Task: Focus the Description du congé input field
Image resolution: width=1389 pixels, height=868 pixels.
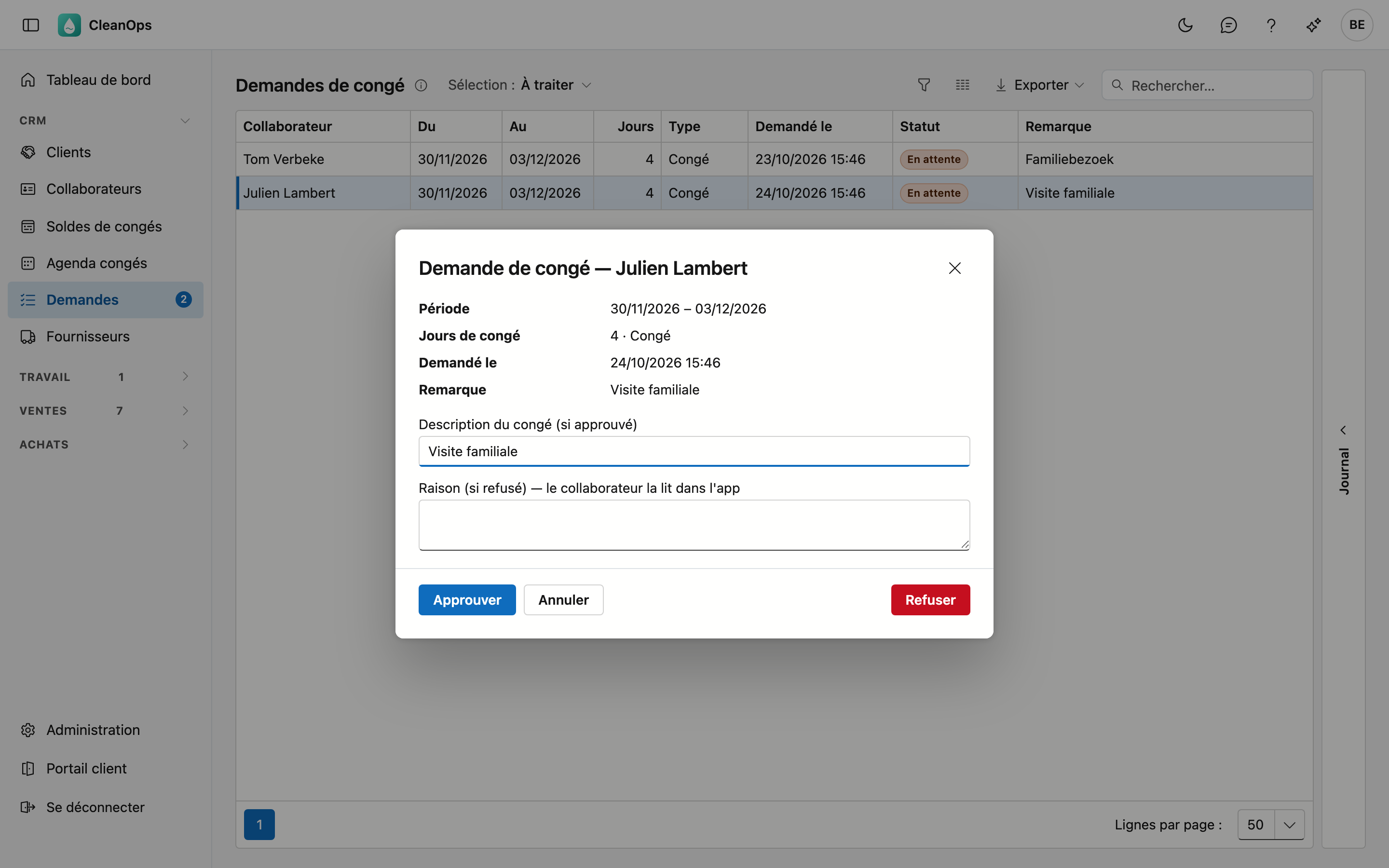Action: (694, 451)
